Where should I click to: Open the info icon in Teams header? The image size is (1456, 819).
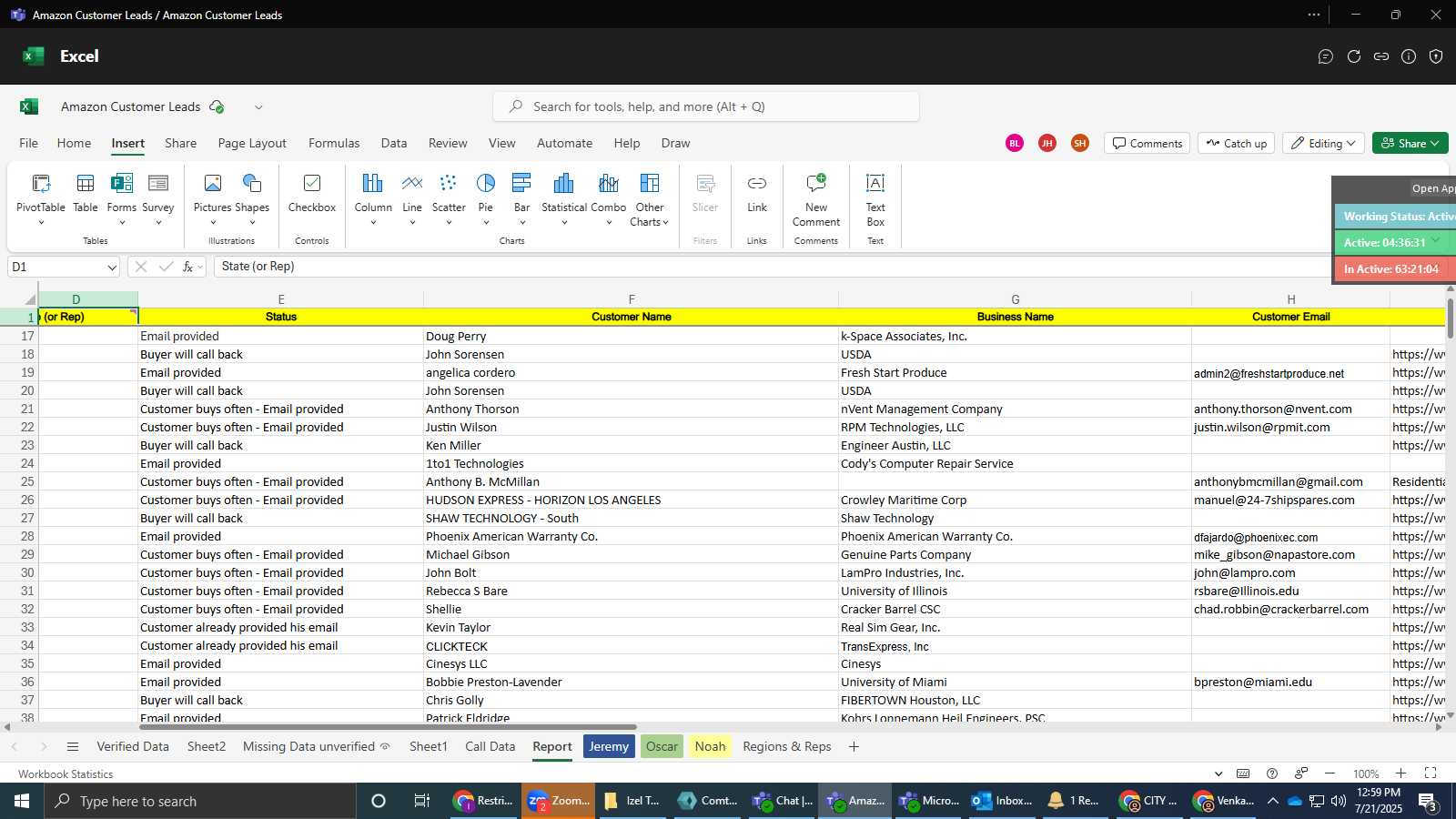(x=1409, y=56)
